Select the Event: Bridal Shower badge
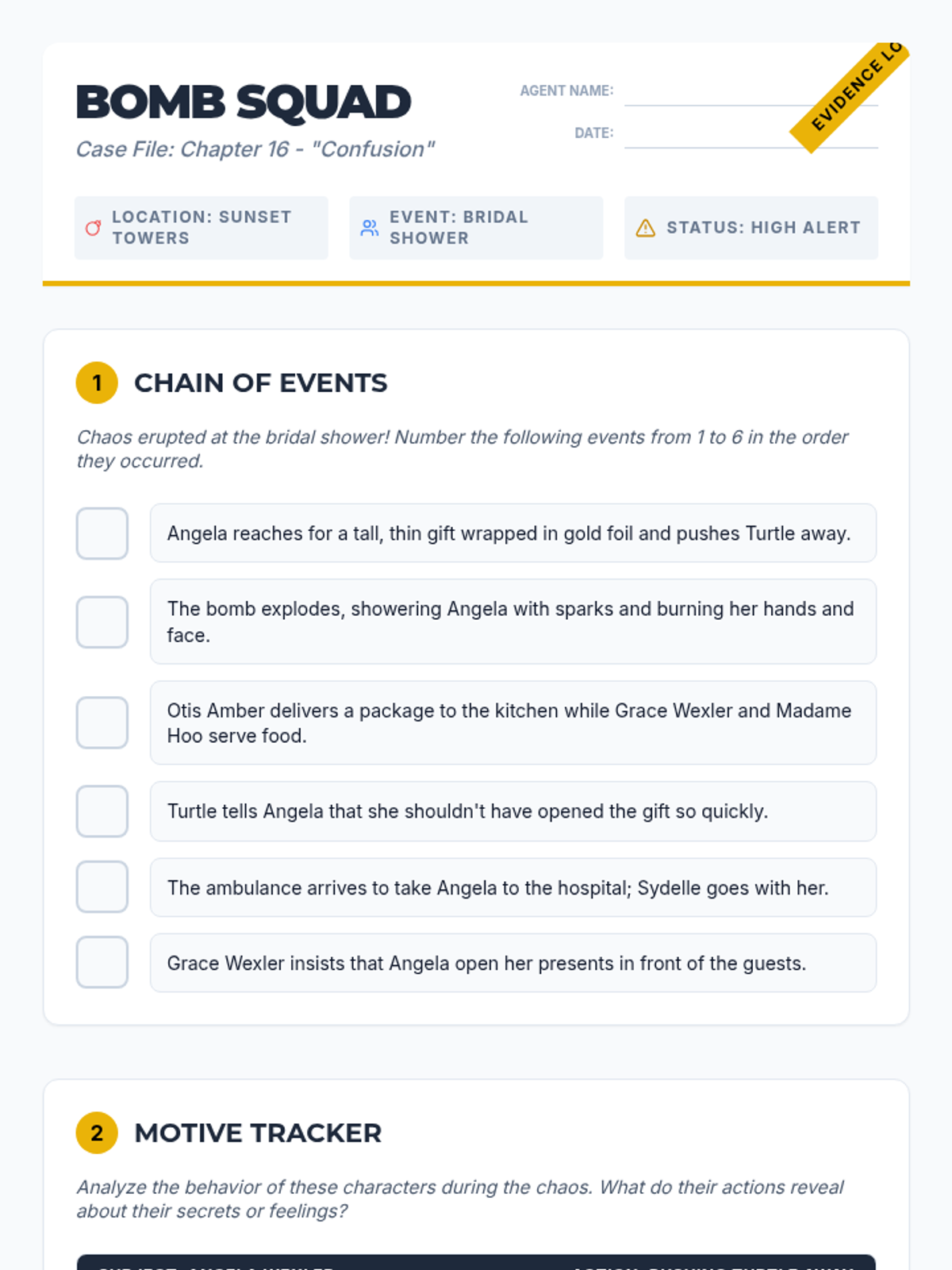Screen dimensions: 952x1270 tap(476, 228)
